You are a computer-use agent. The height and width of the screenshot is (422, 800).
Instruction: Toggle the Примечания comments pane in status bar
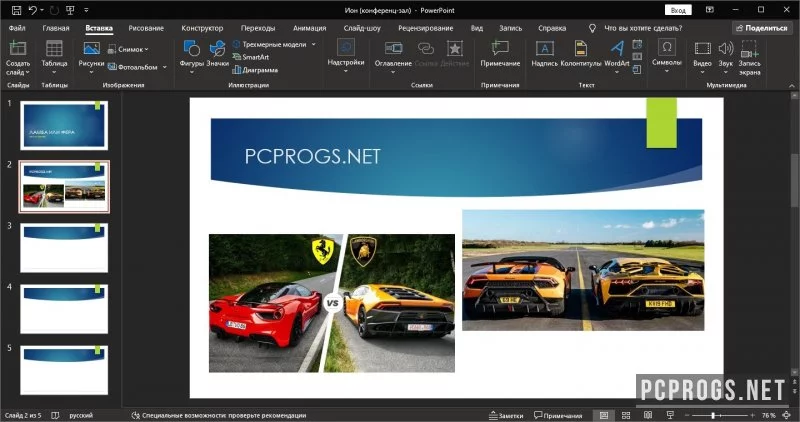pos(558,415)
